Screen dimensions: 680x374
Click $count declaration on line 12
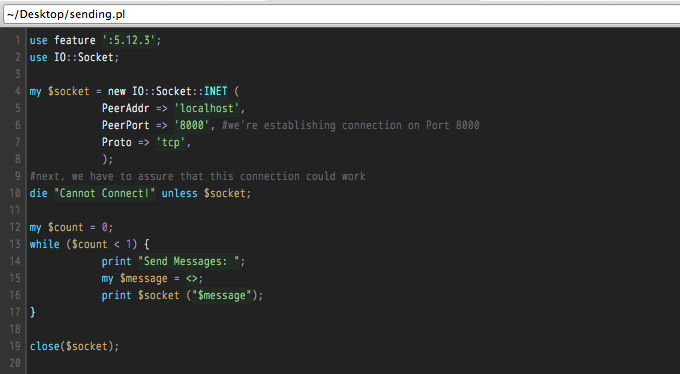tap(65, 227)
